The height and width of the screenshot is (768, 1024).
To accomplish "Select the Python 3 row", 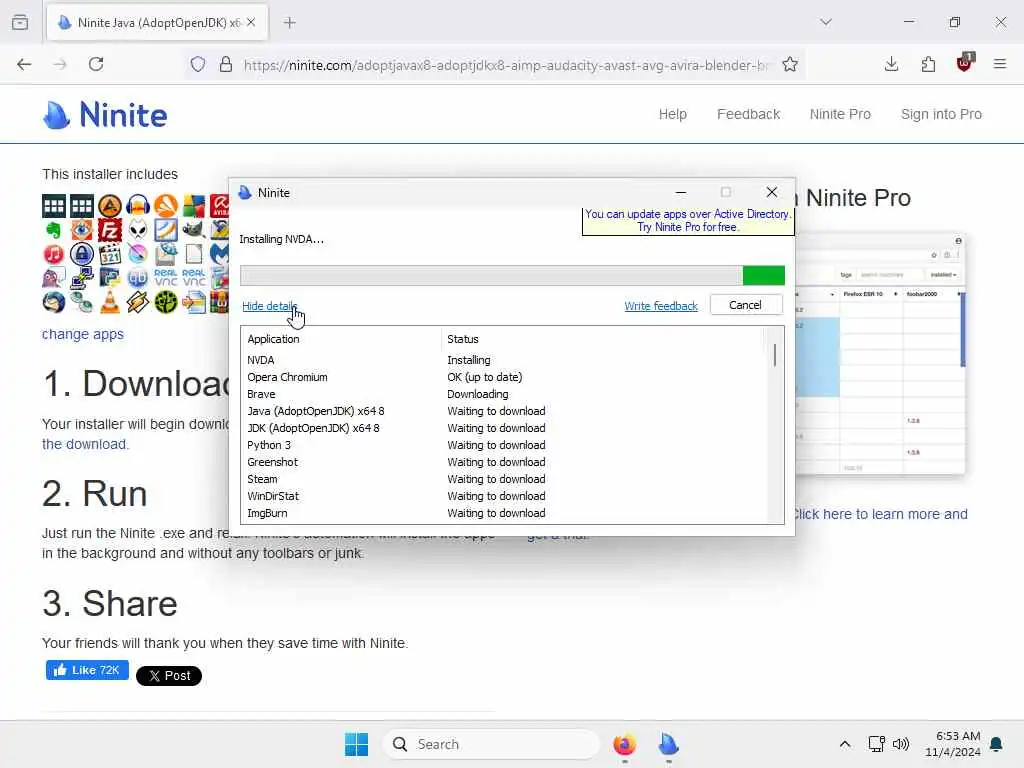I will coord(502,445).
